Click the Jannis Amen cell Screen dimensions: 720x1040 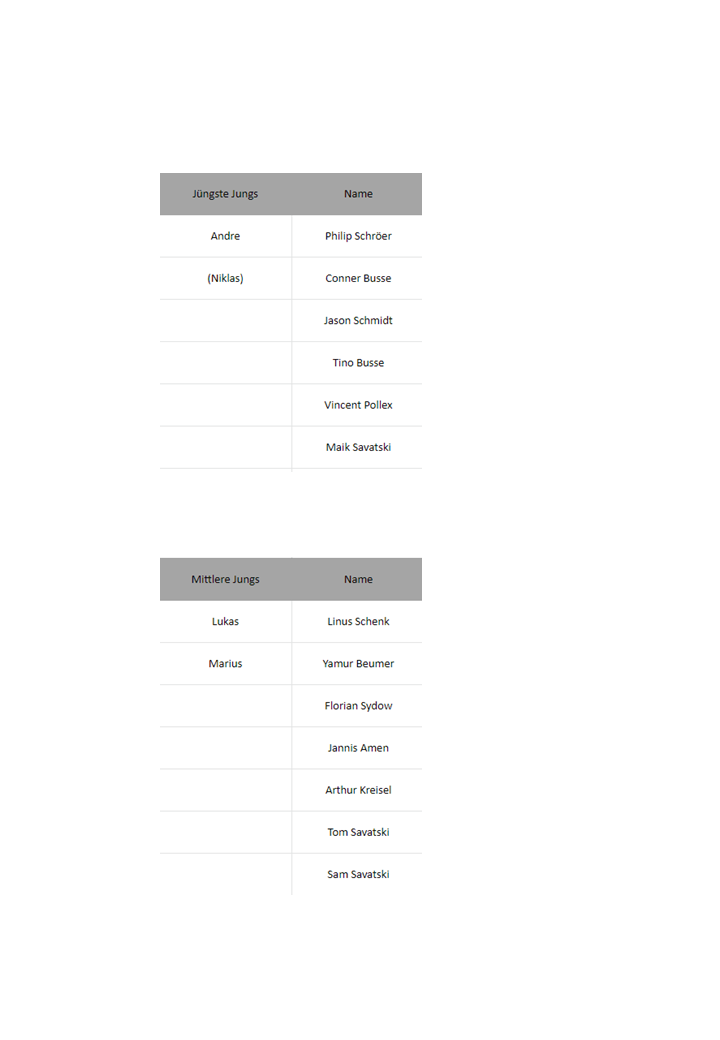(358, 748)
